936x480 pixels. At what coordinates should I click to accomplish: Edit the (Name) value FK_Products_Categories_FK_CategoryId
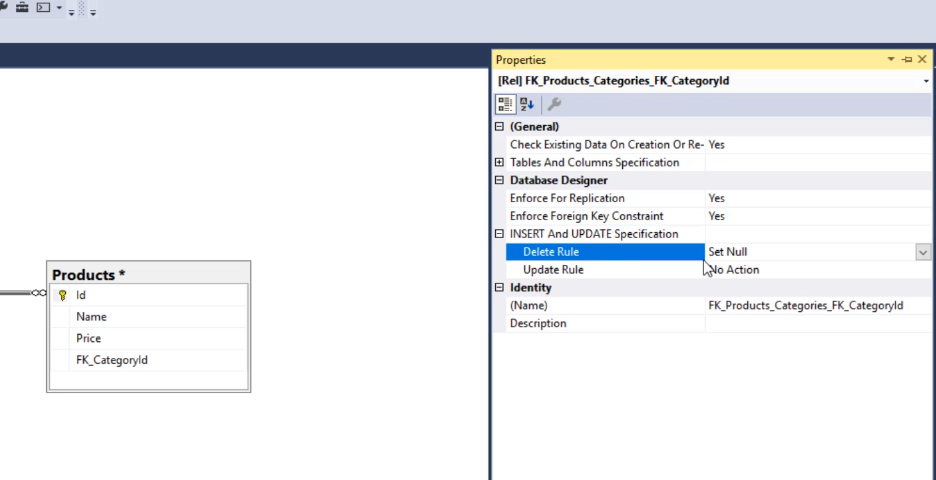tap(805, 306)
